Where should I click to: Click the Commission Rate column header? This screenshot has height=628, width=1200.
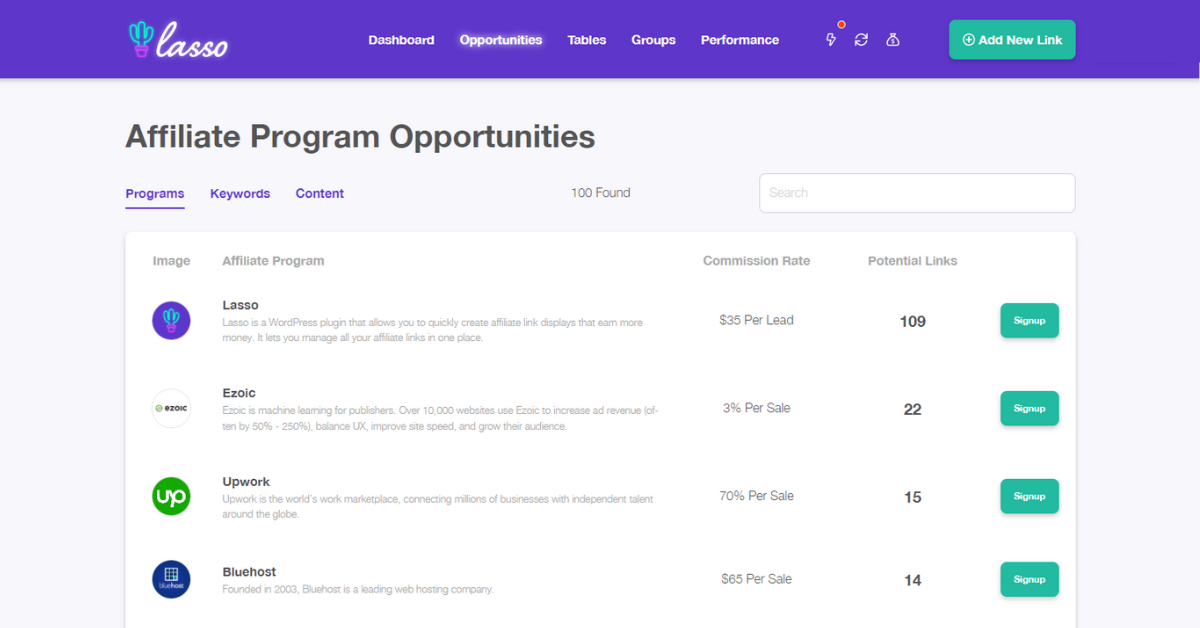coord(756,261)
